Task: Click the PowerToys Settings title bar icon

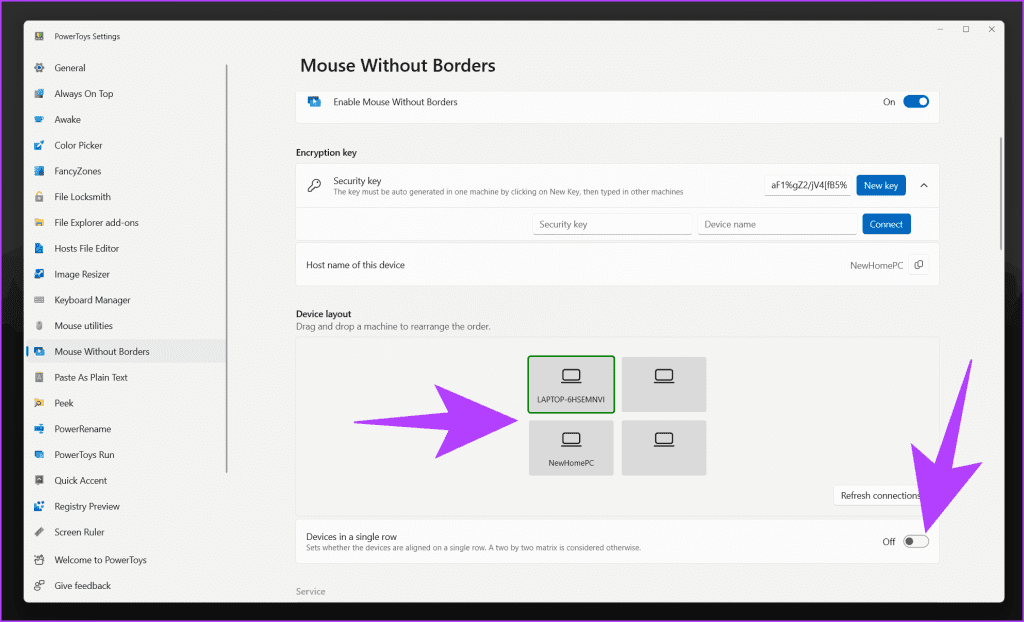Action: click(x=39, y=37)
